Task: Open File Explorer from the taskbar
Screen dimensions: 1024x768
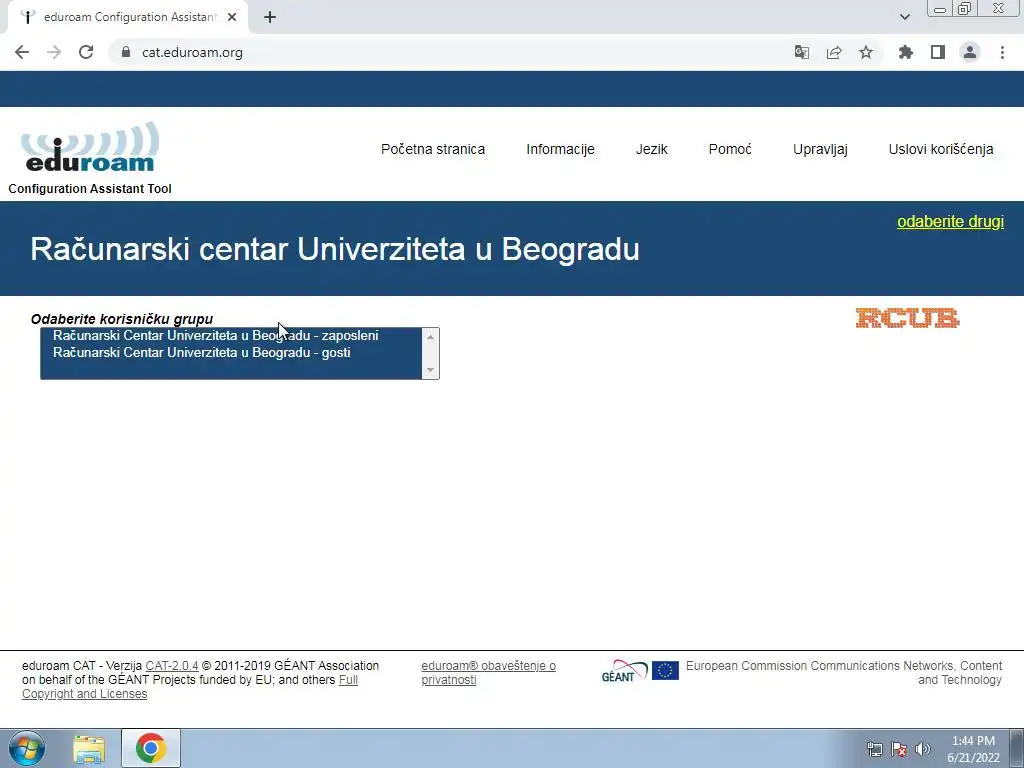Action: click(89, 749)
